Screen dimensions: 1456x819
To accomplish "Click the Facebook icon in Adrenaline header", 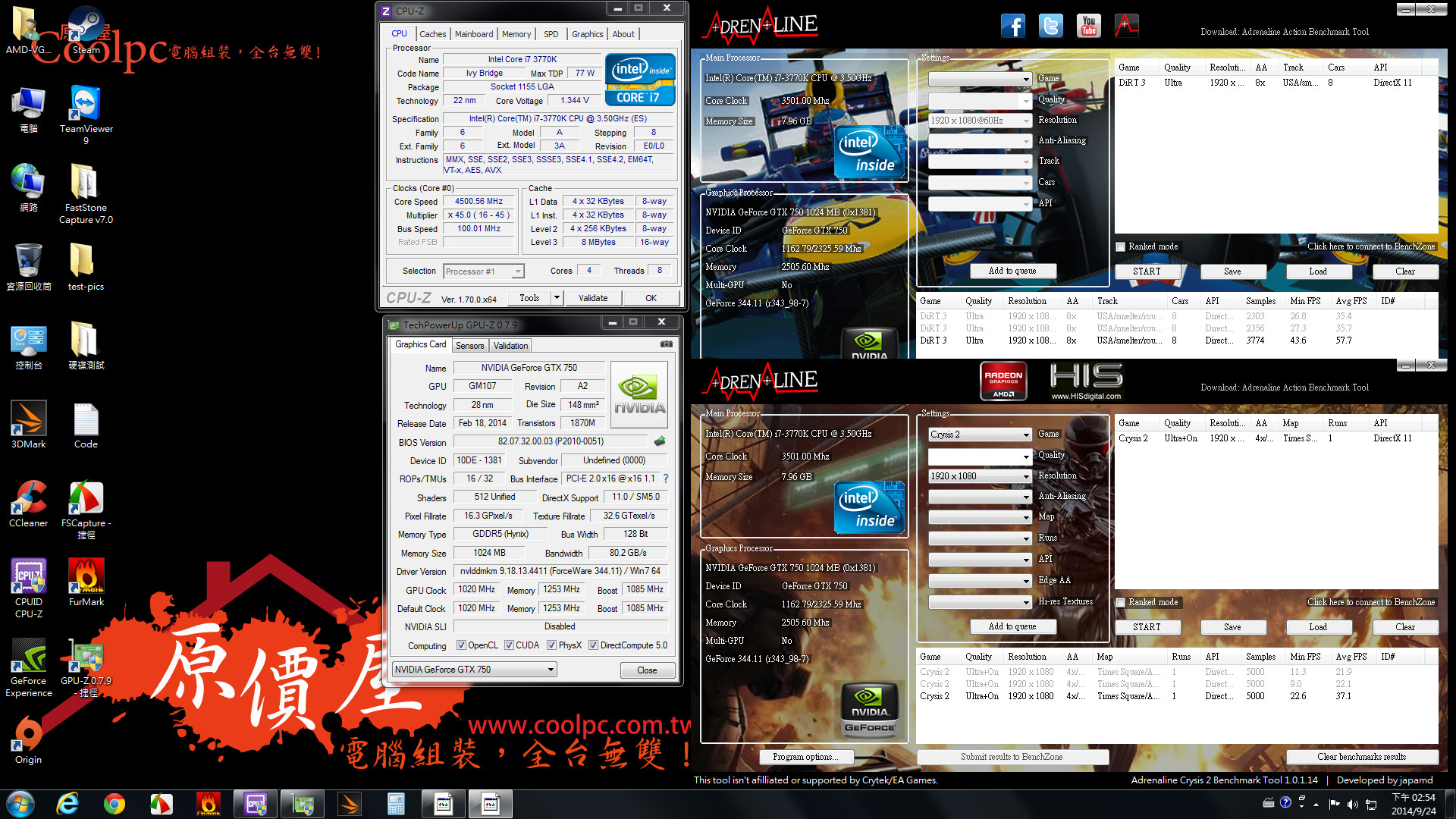I will pos(1012,26).
